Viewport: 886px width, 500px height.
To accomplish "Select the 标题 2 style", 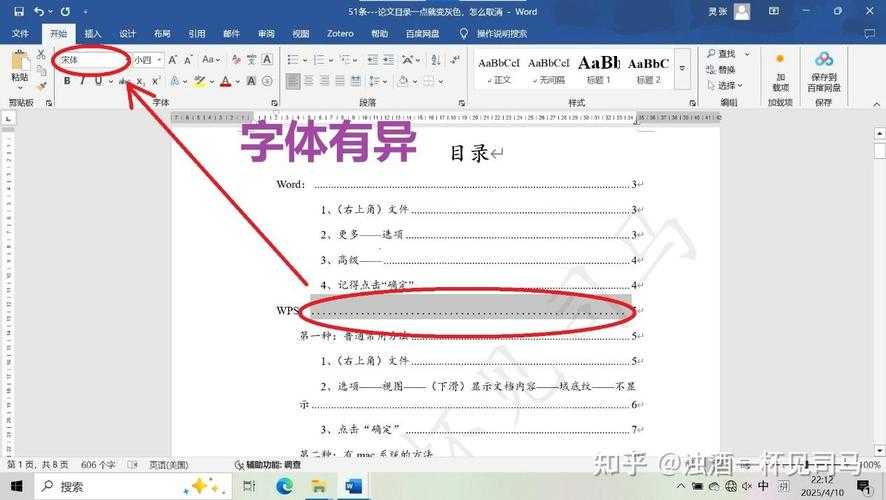I will point(648,70).
